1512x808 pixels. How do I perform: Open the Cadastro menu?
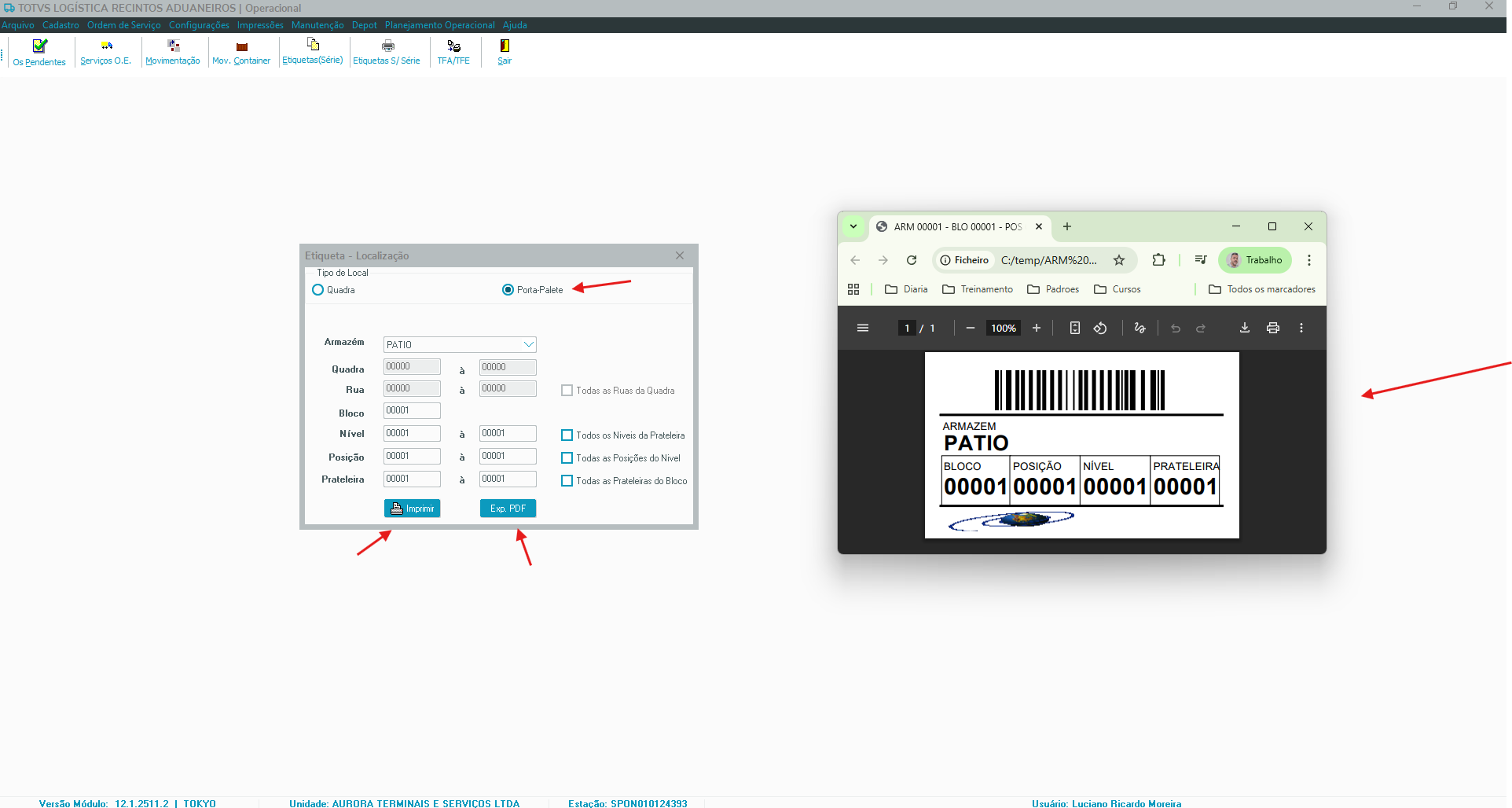(61, 25)
